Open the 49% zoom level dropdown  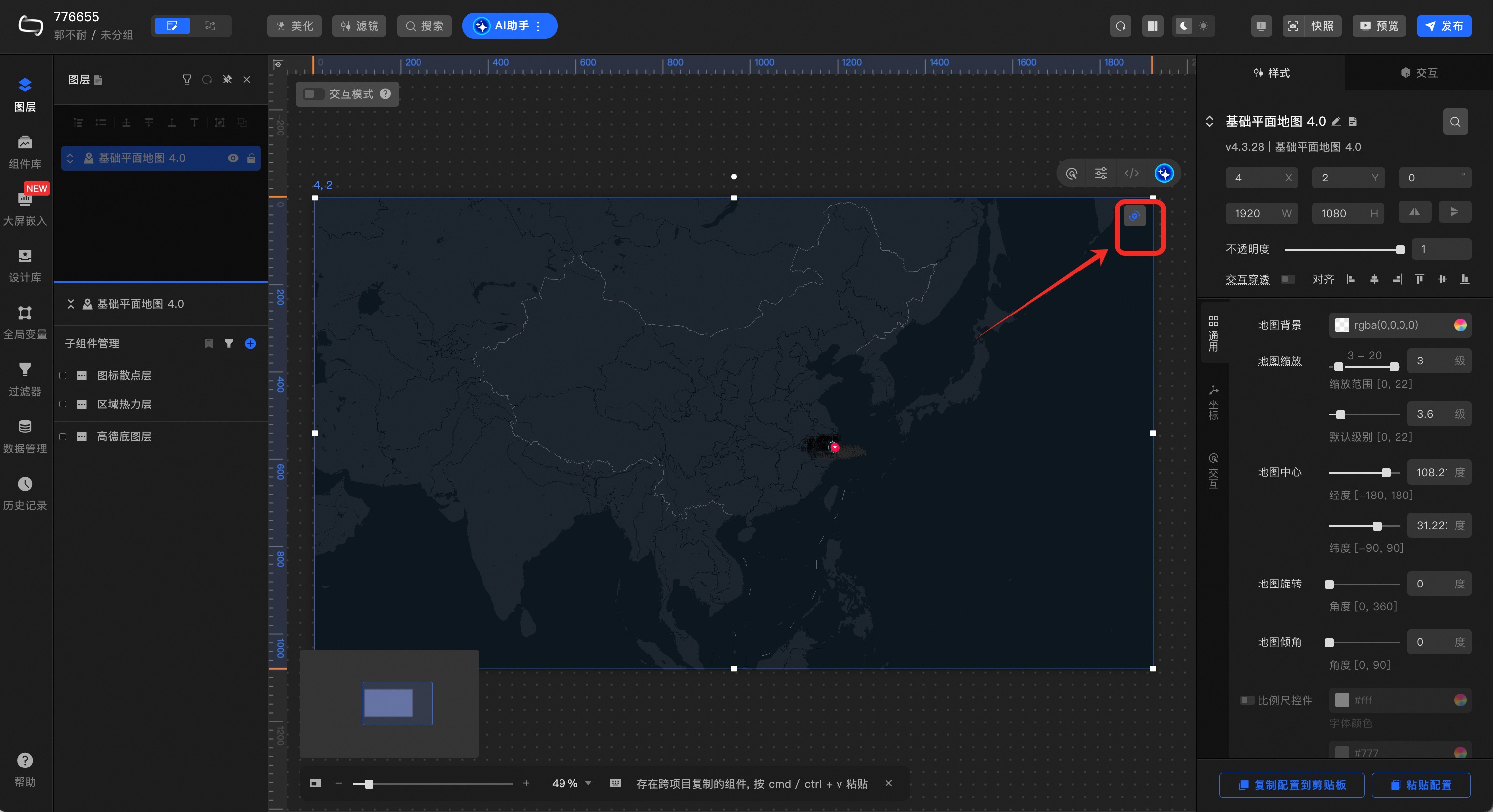coord(588,783)
